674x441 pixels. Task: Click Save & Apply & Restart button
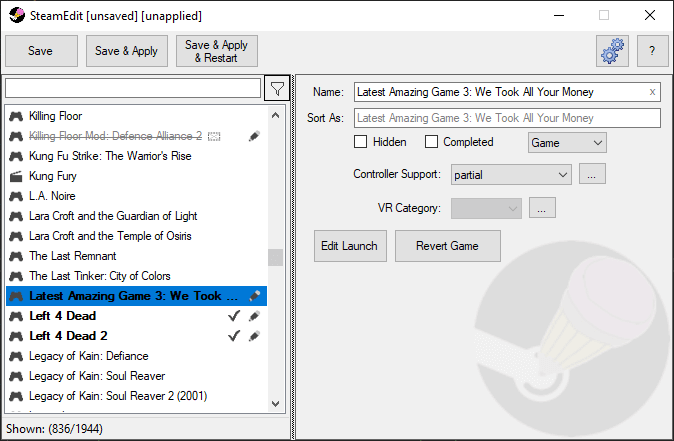[x=217, y=51]
